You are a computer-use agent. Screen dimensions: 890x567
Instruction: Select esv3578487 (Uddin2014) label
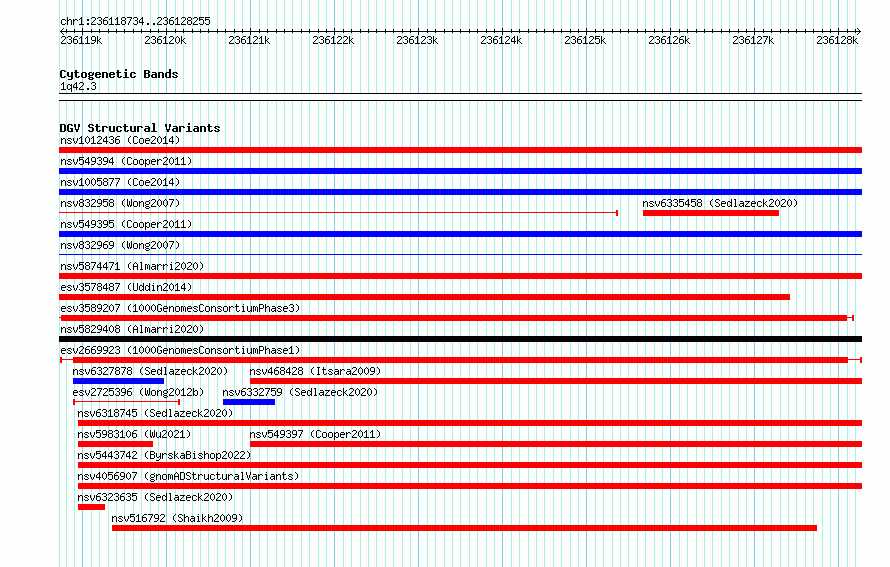coord(126,287)
